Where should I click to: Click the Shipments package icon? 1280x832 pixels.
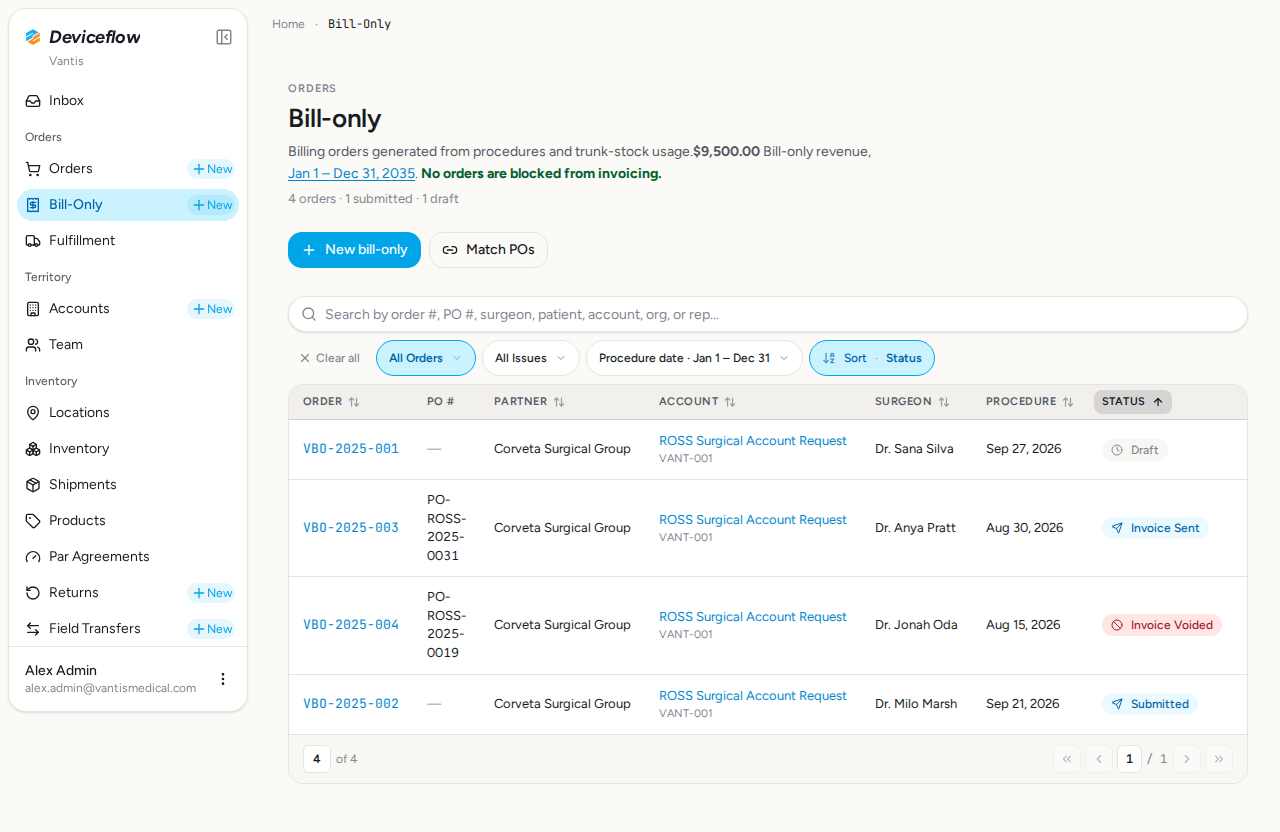(x=33, y=485)
